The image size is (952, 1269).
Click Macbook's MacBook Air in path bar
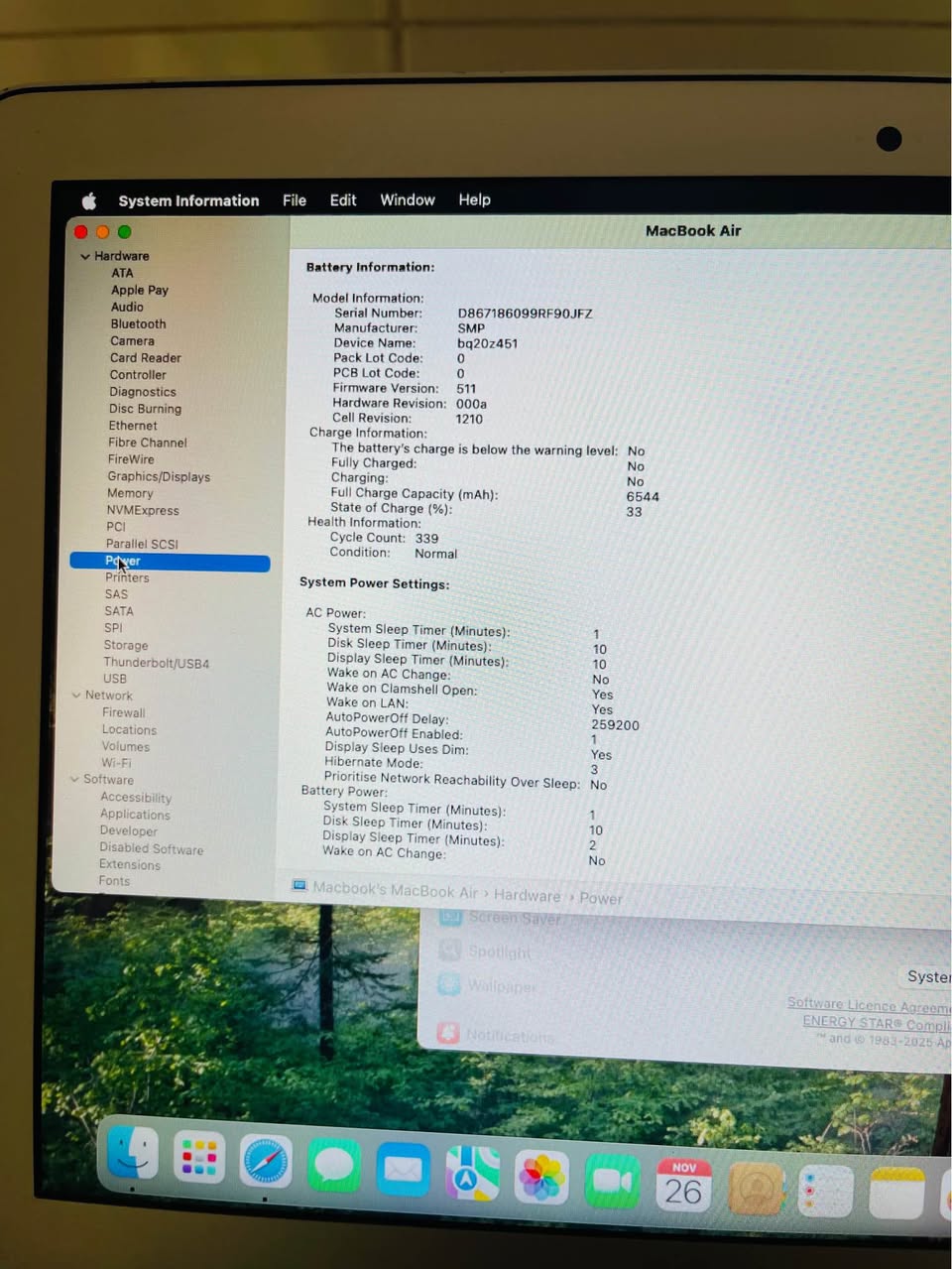(395, 890)
